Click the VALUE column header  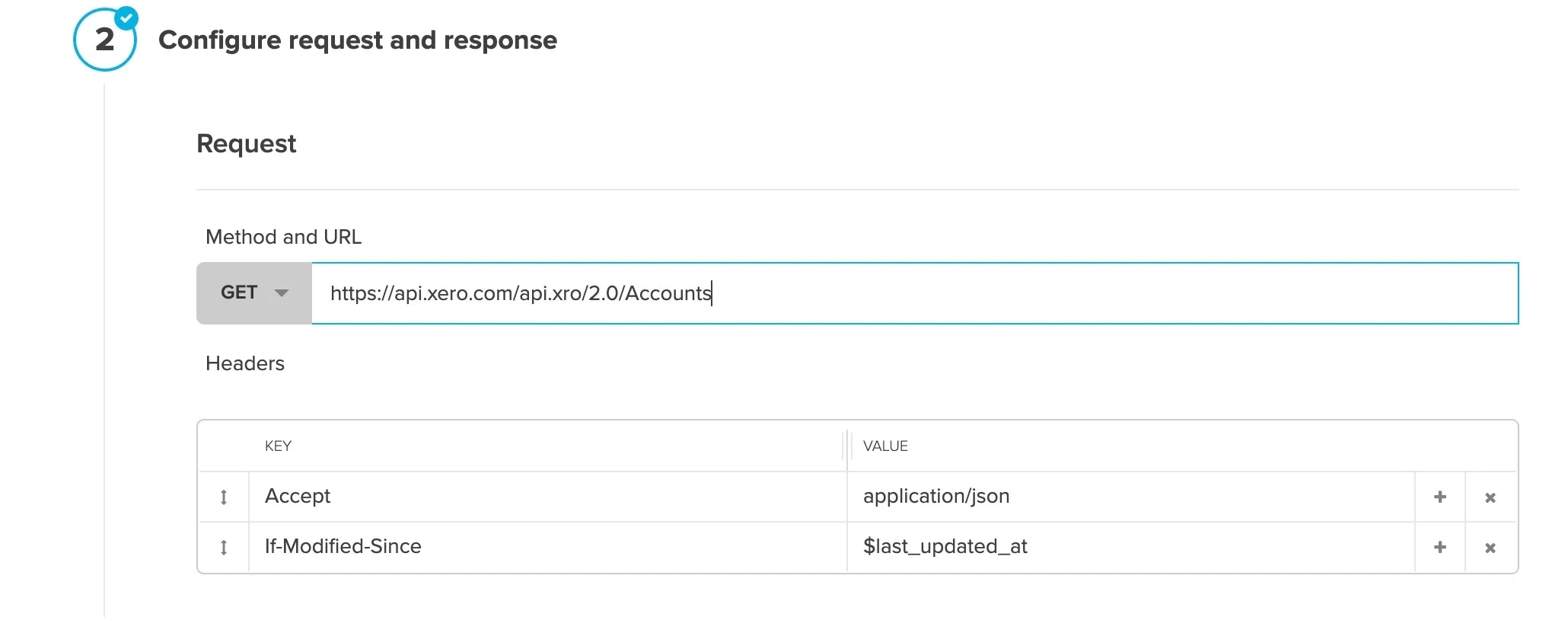(x=885, y=446)
